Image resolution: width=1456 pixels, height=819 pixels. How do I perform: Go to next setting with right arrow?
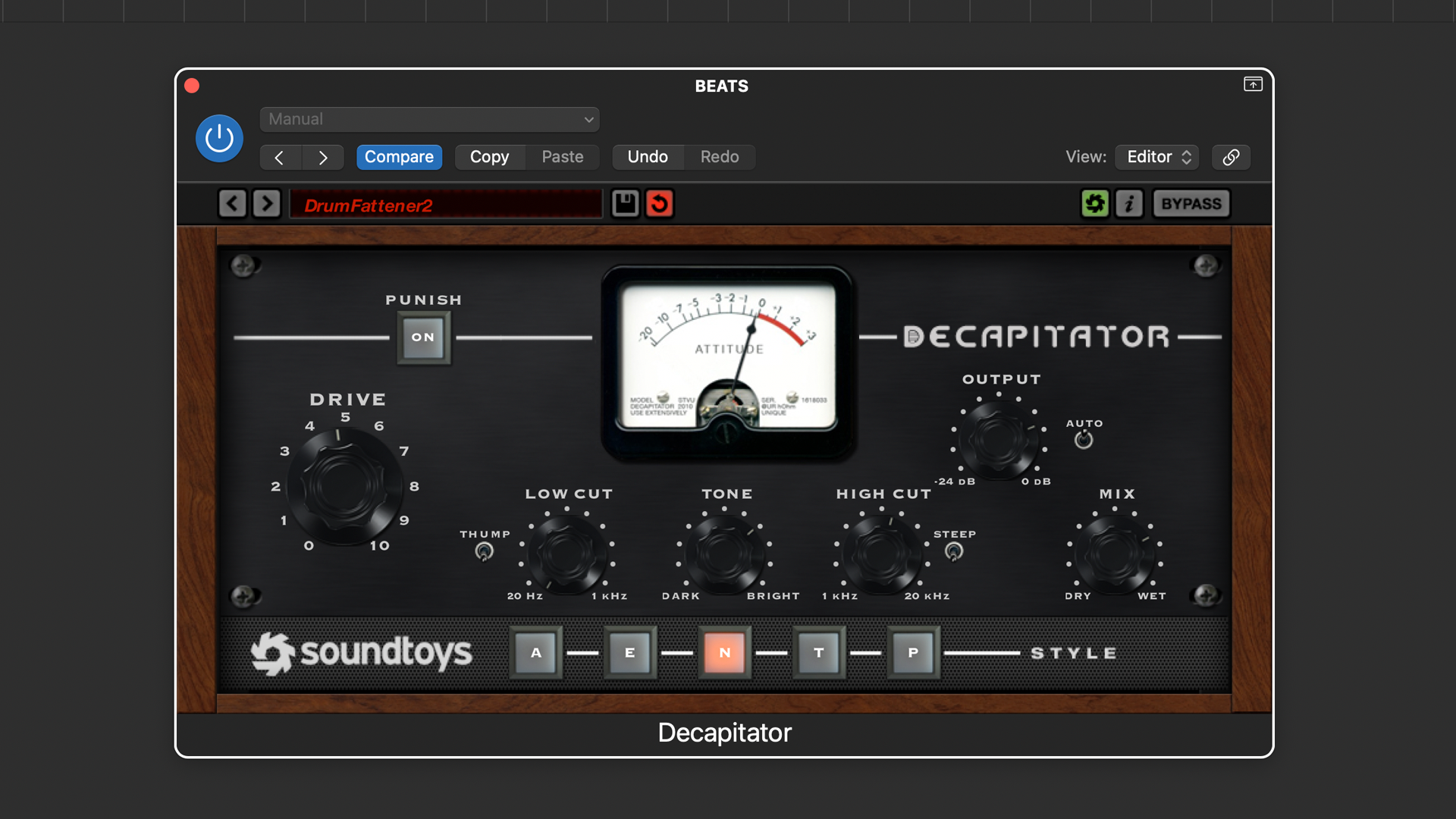pos(323,157)
